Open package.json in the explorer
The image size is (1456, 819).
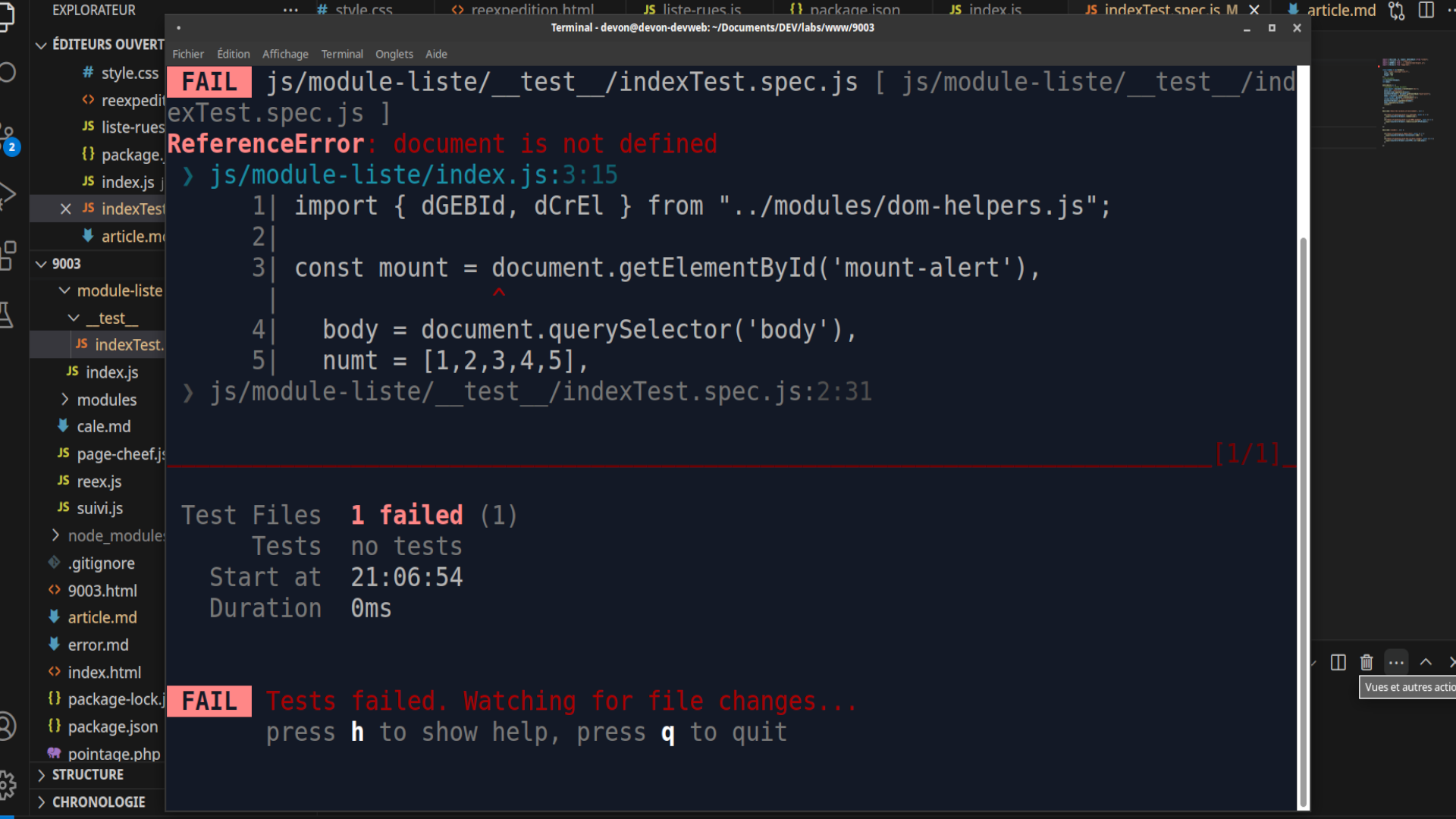112,726
